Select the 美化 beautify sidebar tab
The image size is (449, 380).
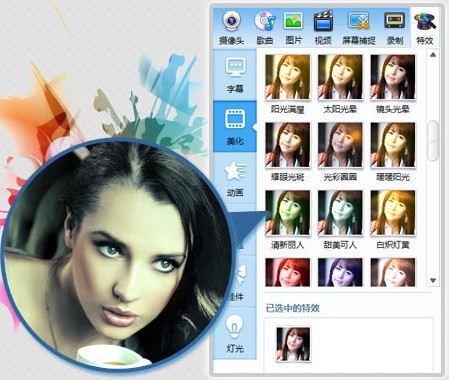tap(235, 127)
